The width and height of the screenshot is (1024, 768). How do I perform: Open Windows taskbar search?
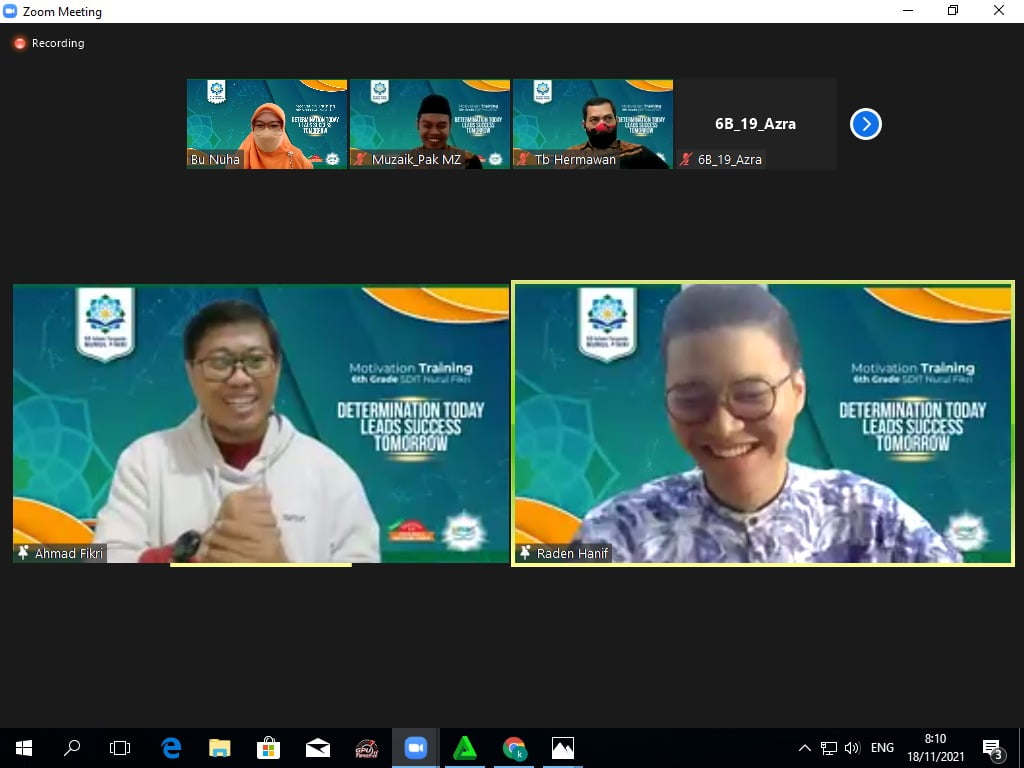72,747
